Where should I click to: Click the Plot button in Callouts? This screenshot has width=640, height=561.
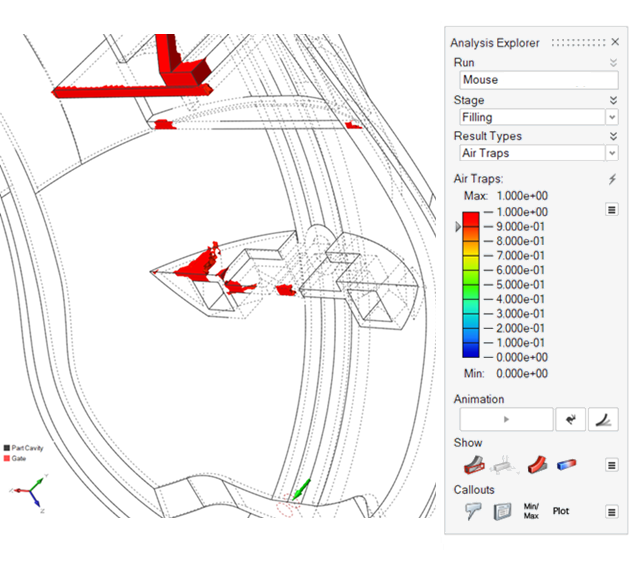coord(561,511)
